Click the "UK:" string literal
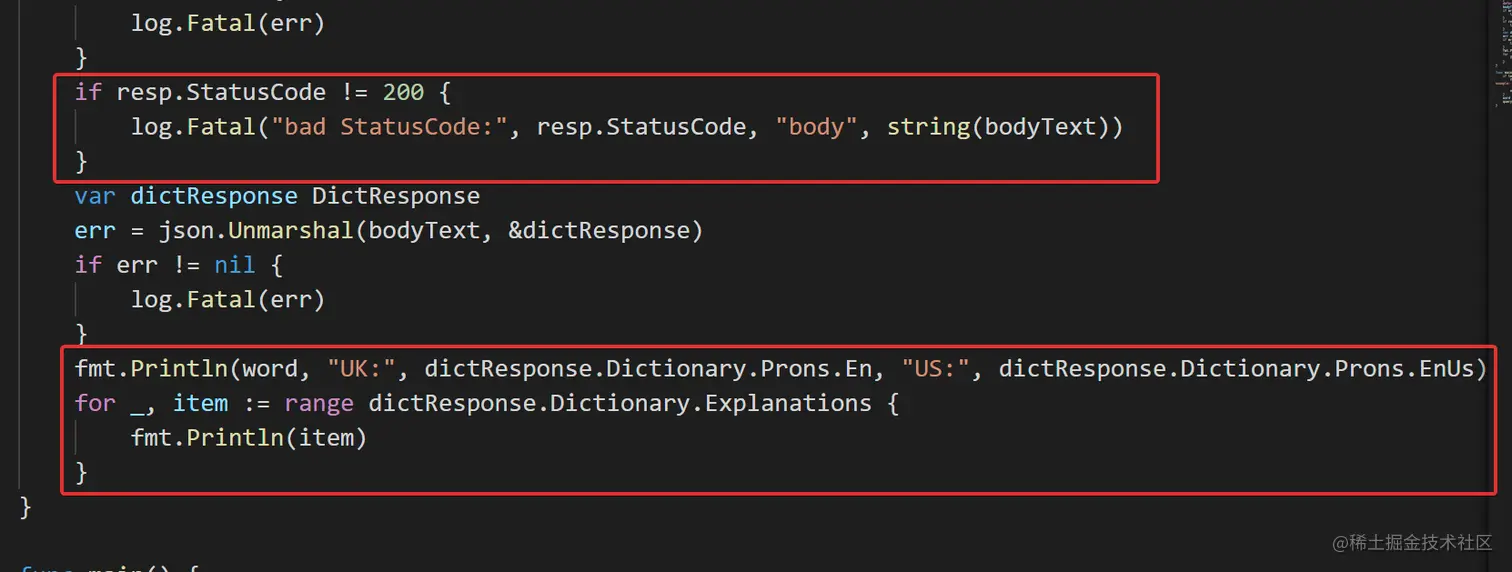Image resolution: width=1512 pixels, height=572 pixels. pyautogui.click(x=361, y=369)
